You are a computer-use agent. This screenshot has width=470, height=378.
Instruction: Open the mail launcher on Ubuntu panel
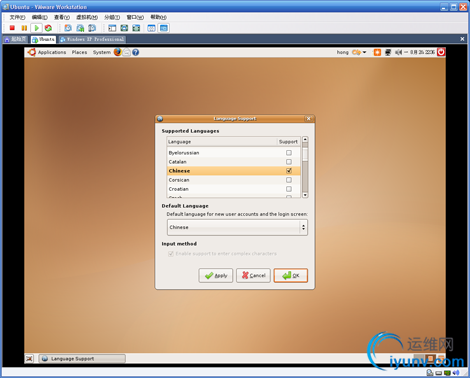[127, 52]
